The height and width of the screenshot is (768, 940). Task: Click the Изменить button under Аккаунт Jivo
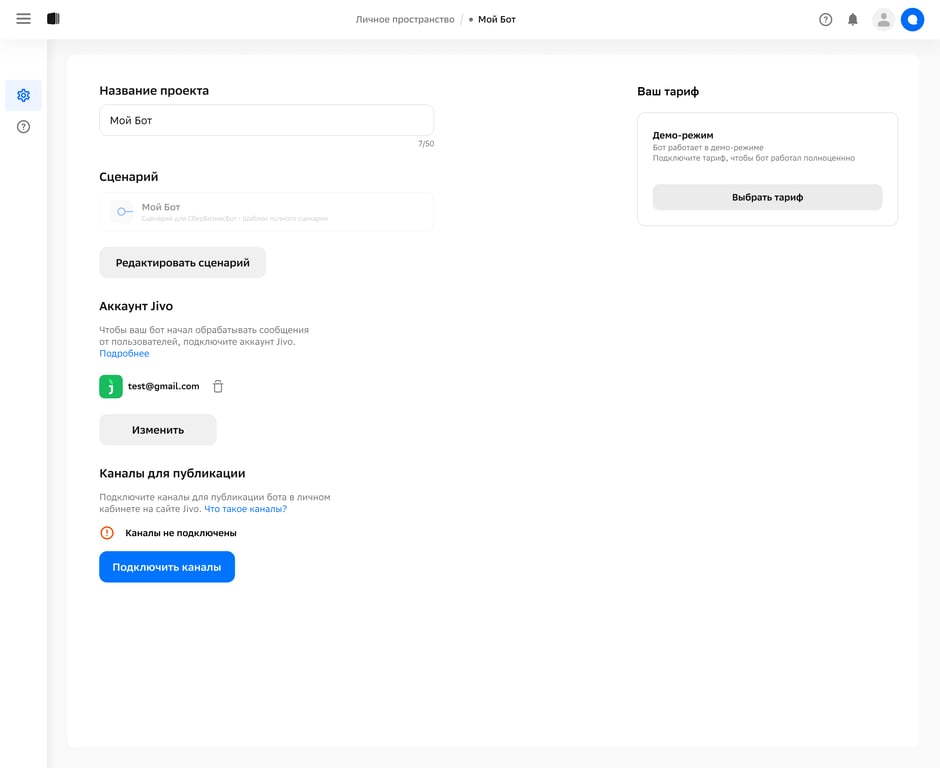pyautogui.click(x=158, y=429)
